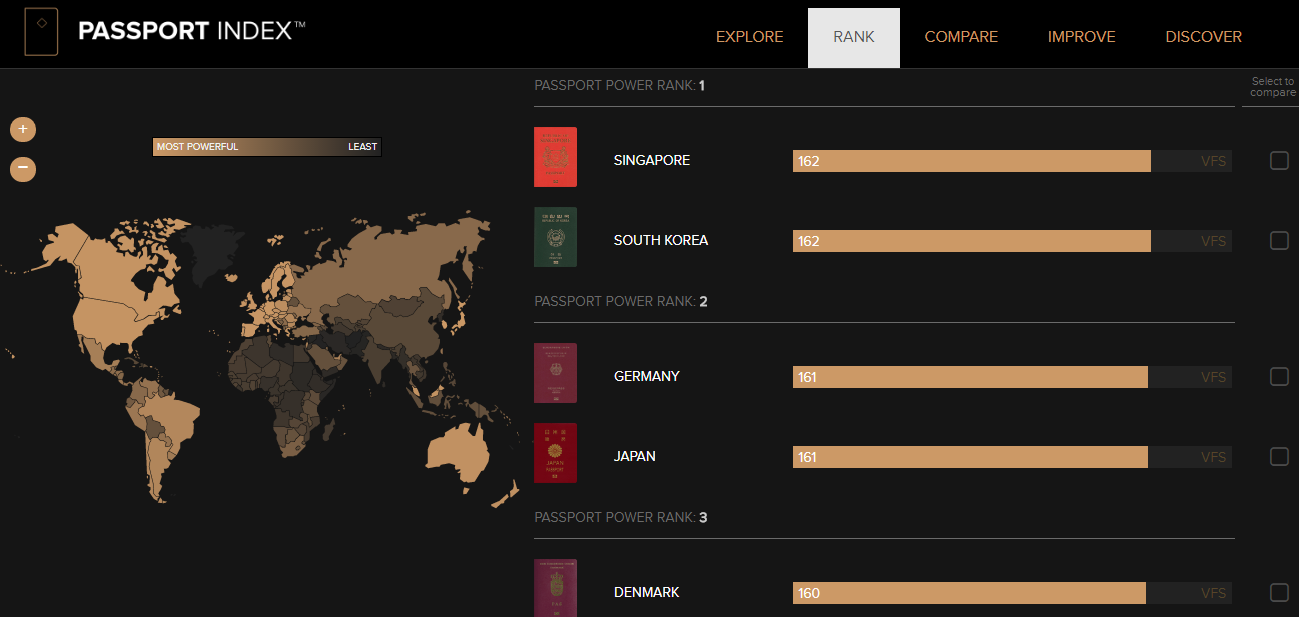
Task: Click the Passport Index logo icon
Action: coord(41,32)
